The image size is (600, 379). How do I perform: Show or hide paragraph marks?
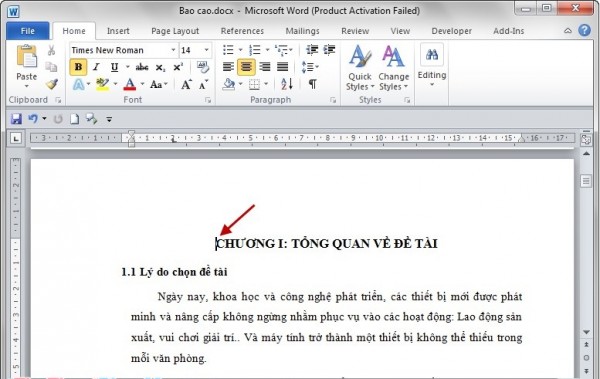pyautogui.click(x=312, y=84)
